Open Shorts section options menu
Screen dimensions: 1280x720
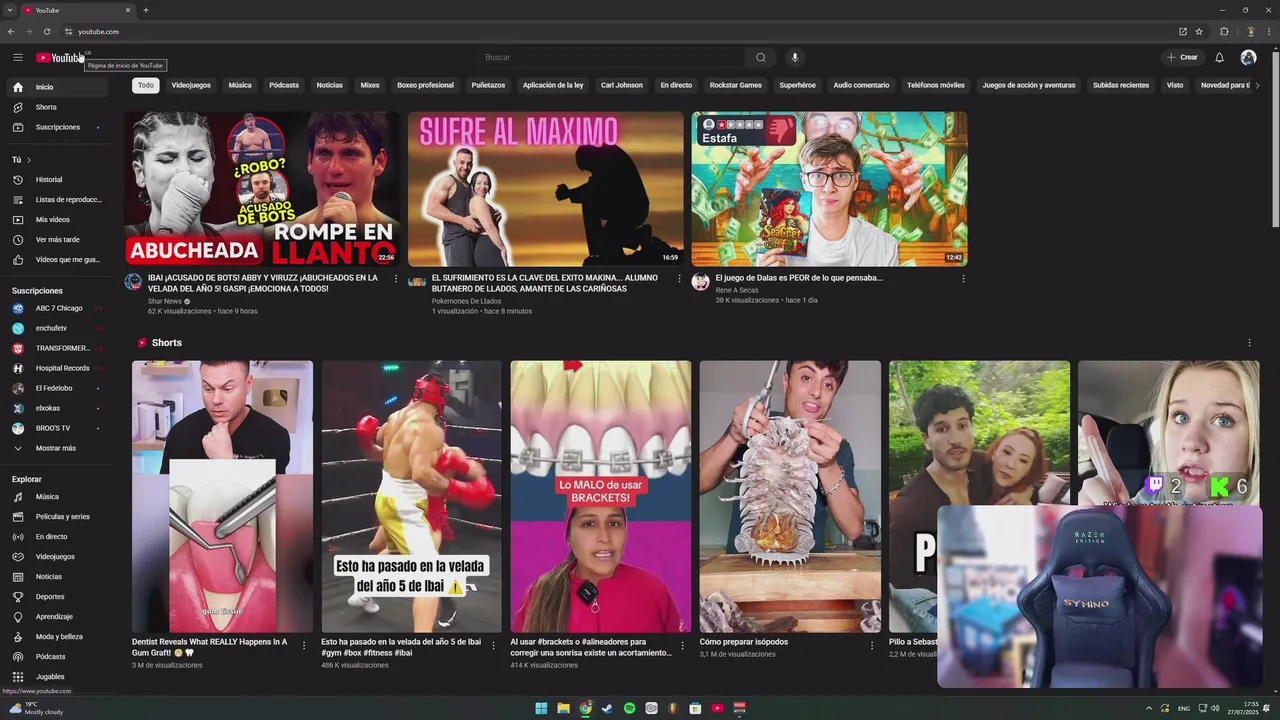click(1249, 343)
